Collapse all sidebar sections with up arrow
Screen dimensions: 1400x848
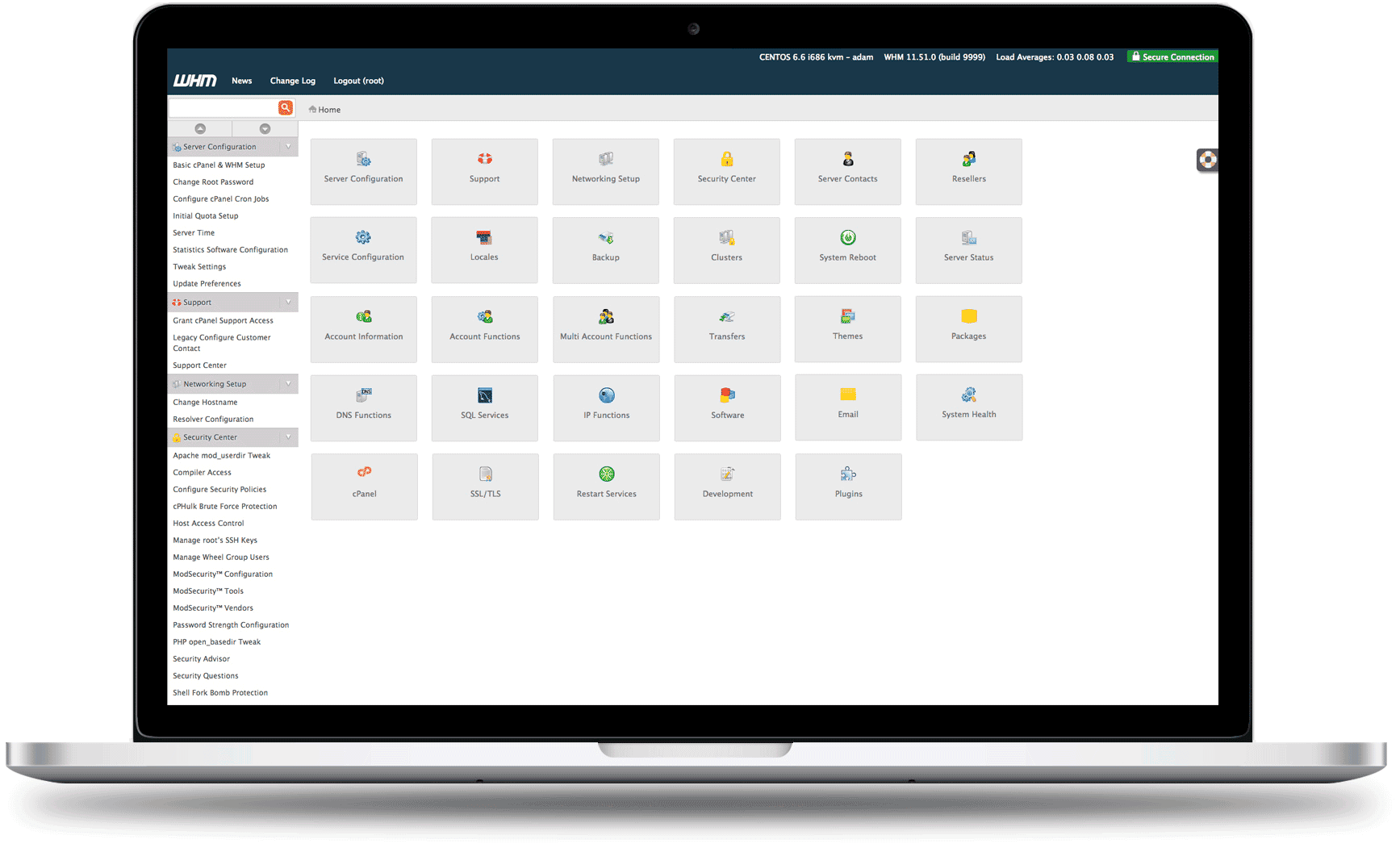coord(200,129)
